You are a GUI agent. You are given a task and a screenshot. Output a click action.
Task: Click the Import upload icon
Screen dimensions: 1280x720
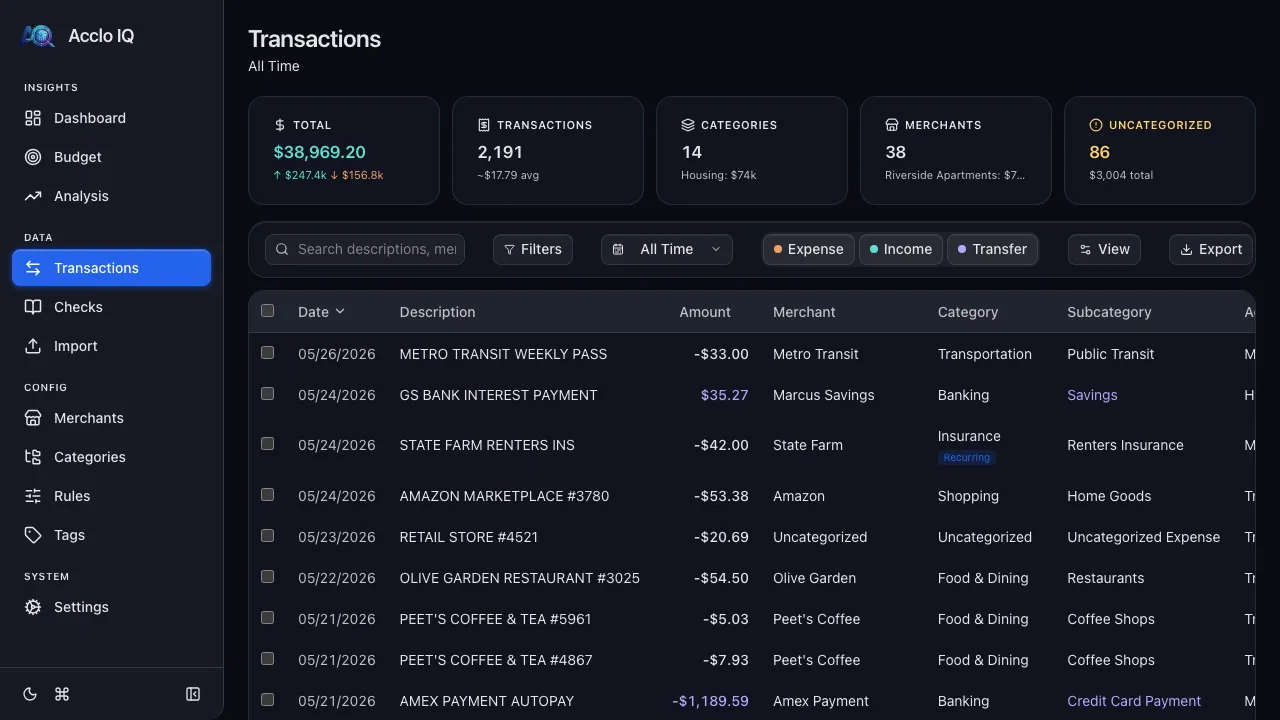(x=33, y=346)
